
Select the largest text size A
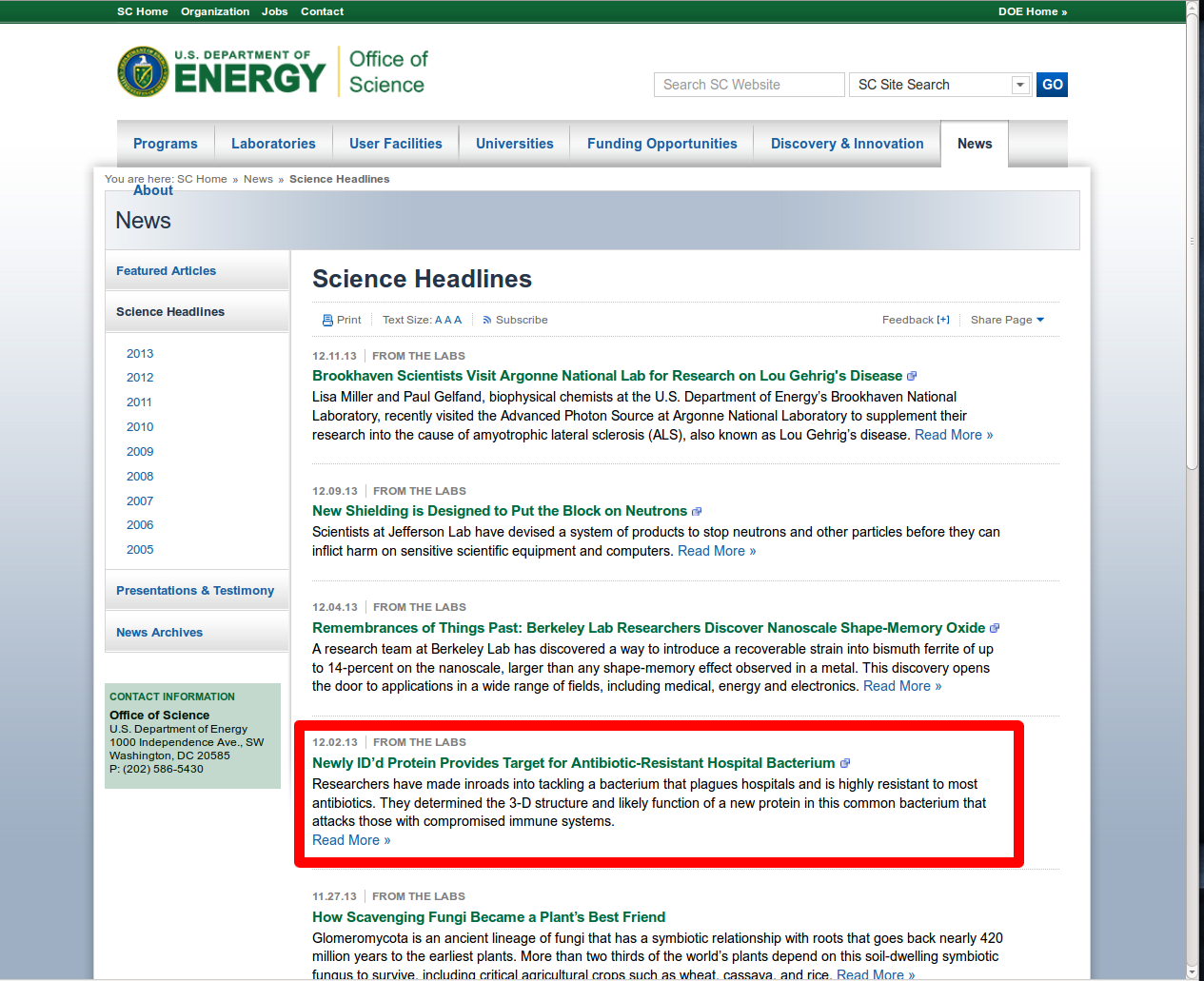(458, 321)
